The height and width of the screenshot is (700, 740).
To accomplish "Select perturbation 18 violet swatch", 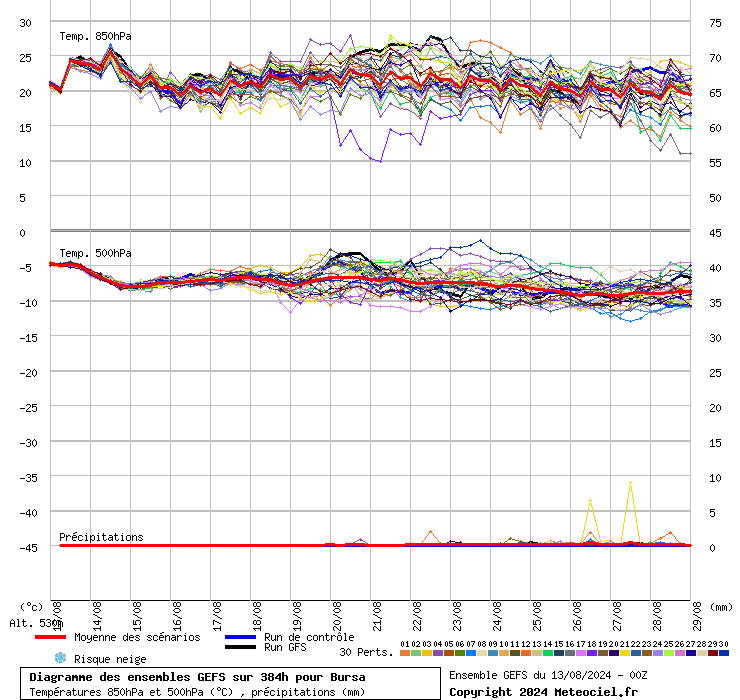I will 591,653.
